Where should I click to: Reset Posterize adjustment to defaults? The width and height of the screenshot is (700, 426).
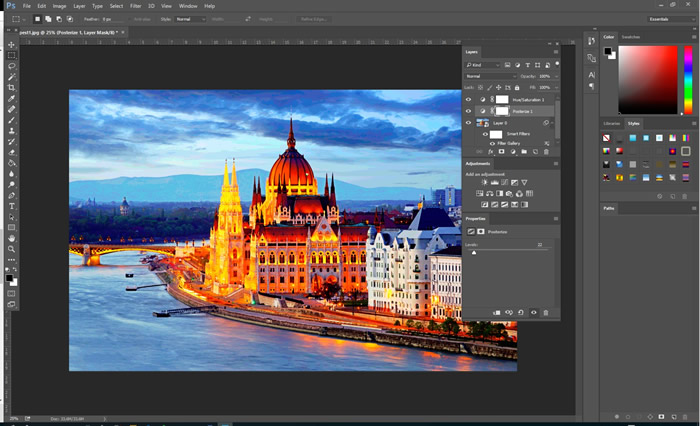tap(521, 313)
